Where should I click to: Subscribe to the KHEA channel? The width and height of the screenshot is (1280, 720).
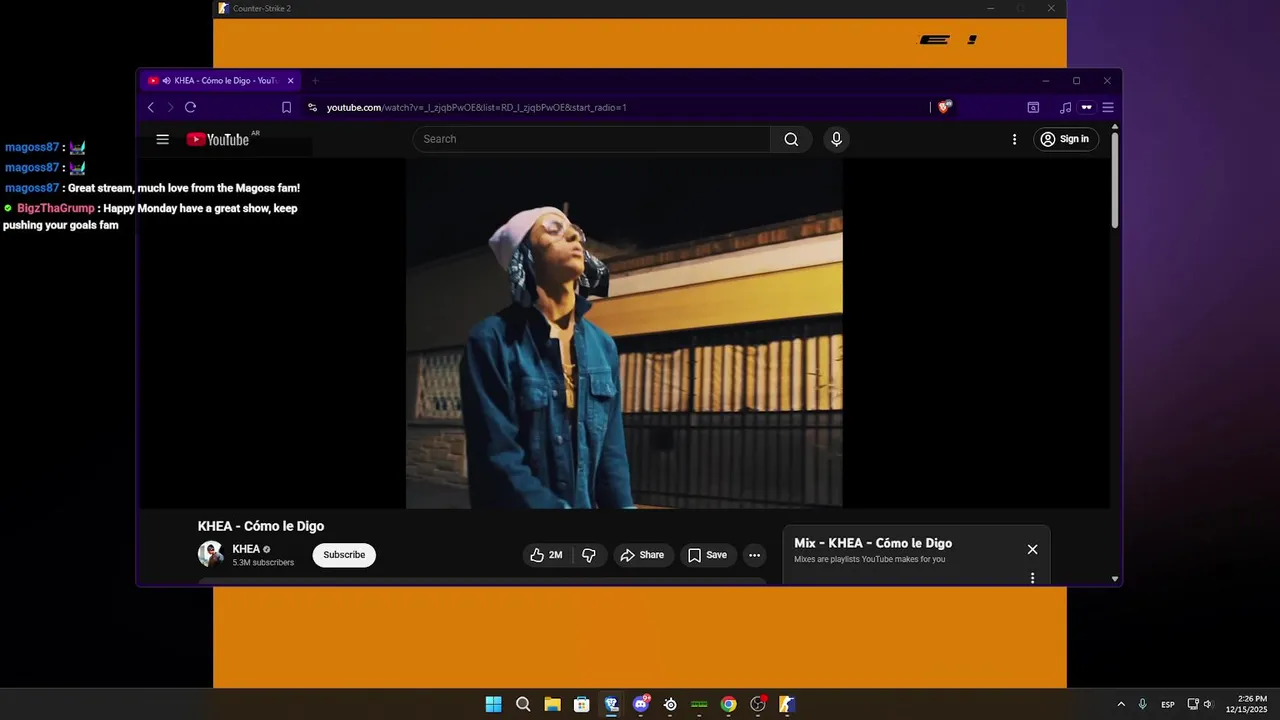pyautogui.click(x=344, y=555)
